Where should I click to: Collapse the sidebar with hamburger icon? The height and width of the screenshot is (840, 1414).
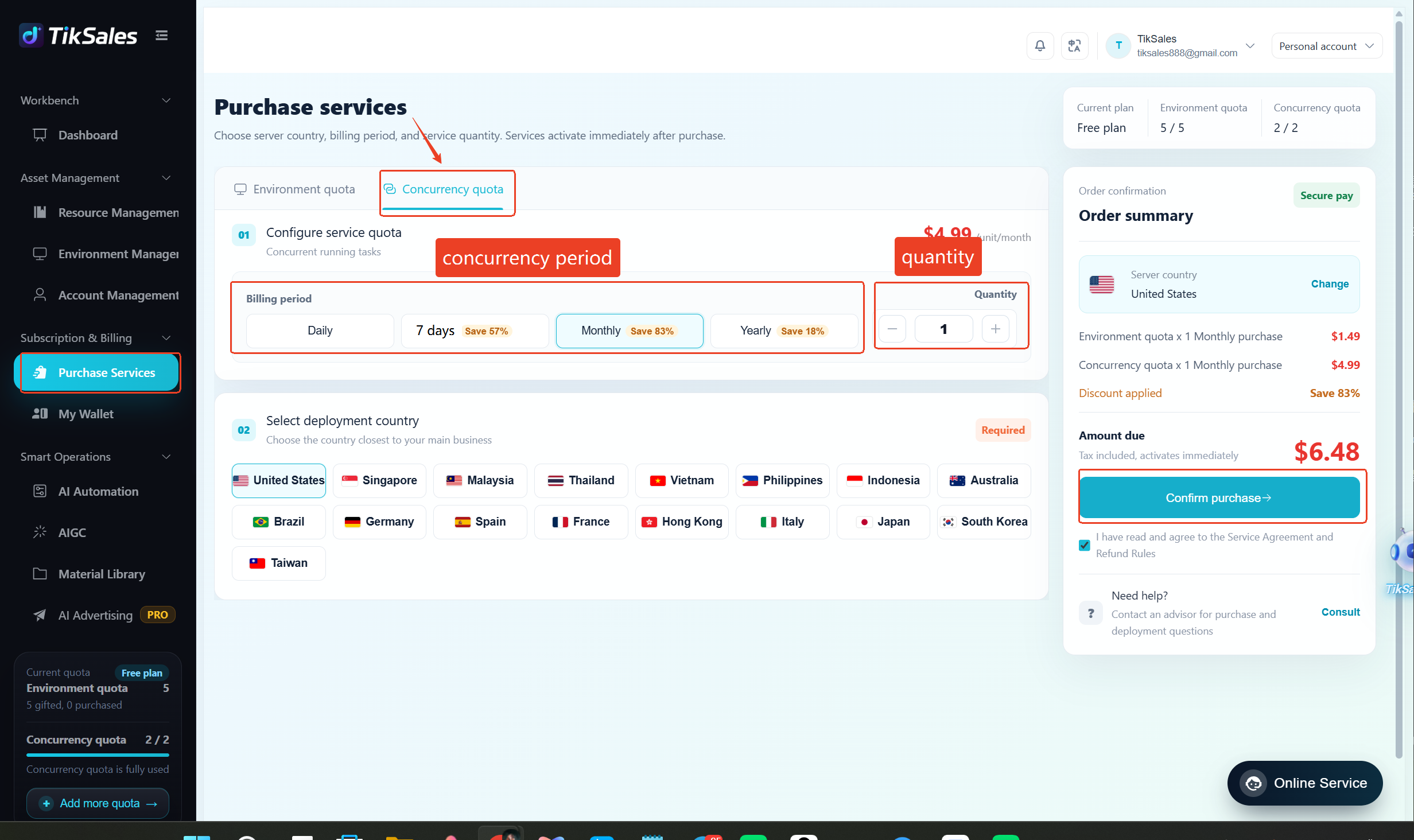162,36
